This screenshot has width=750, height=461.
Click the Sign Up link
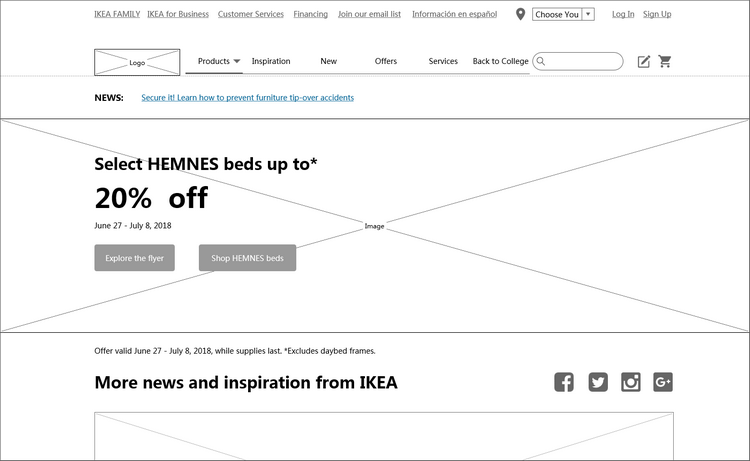[x=657, y=14]
